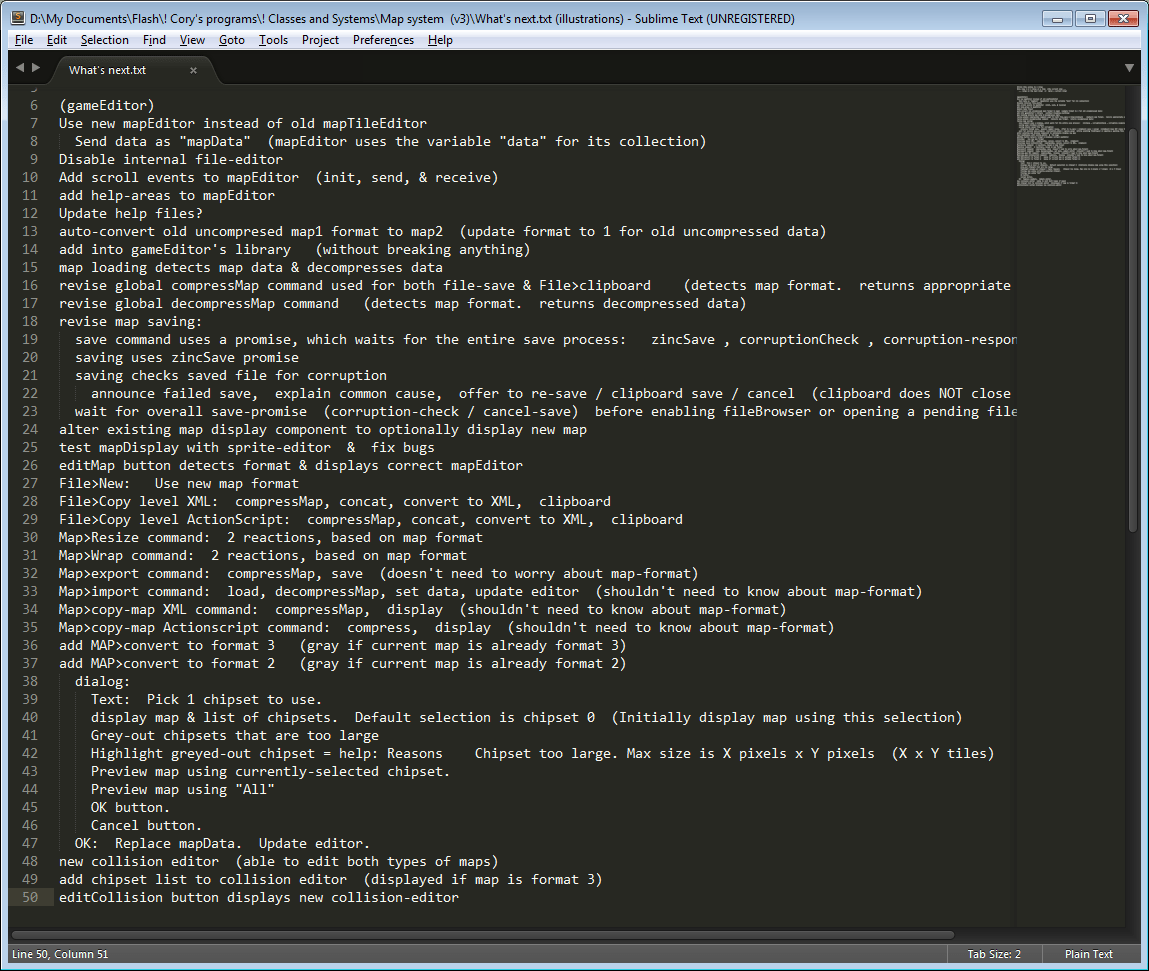This screenshot has width=1149, height=971.
Task: Open the View menu
Action: point(192,40)
